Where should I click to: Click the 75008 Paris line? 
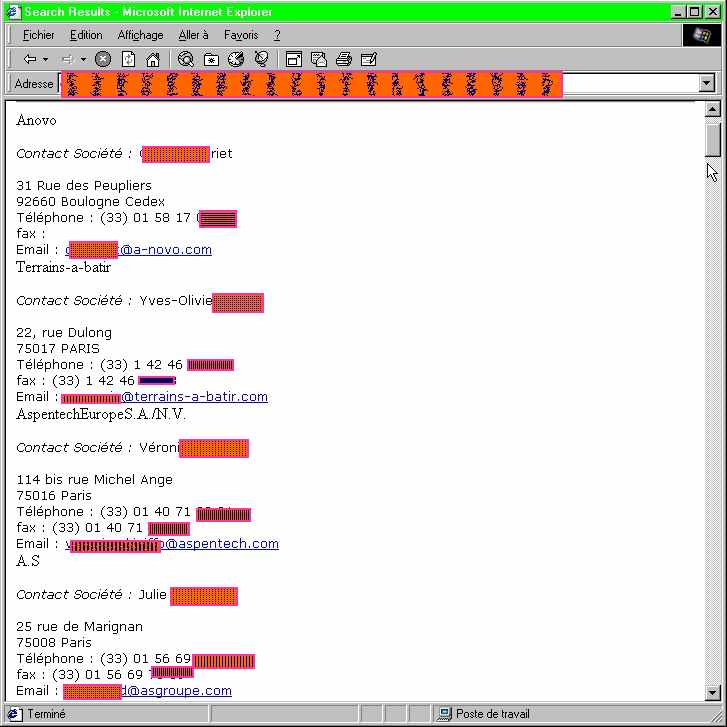point(54,643)
